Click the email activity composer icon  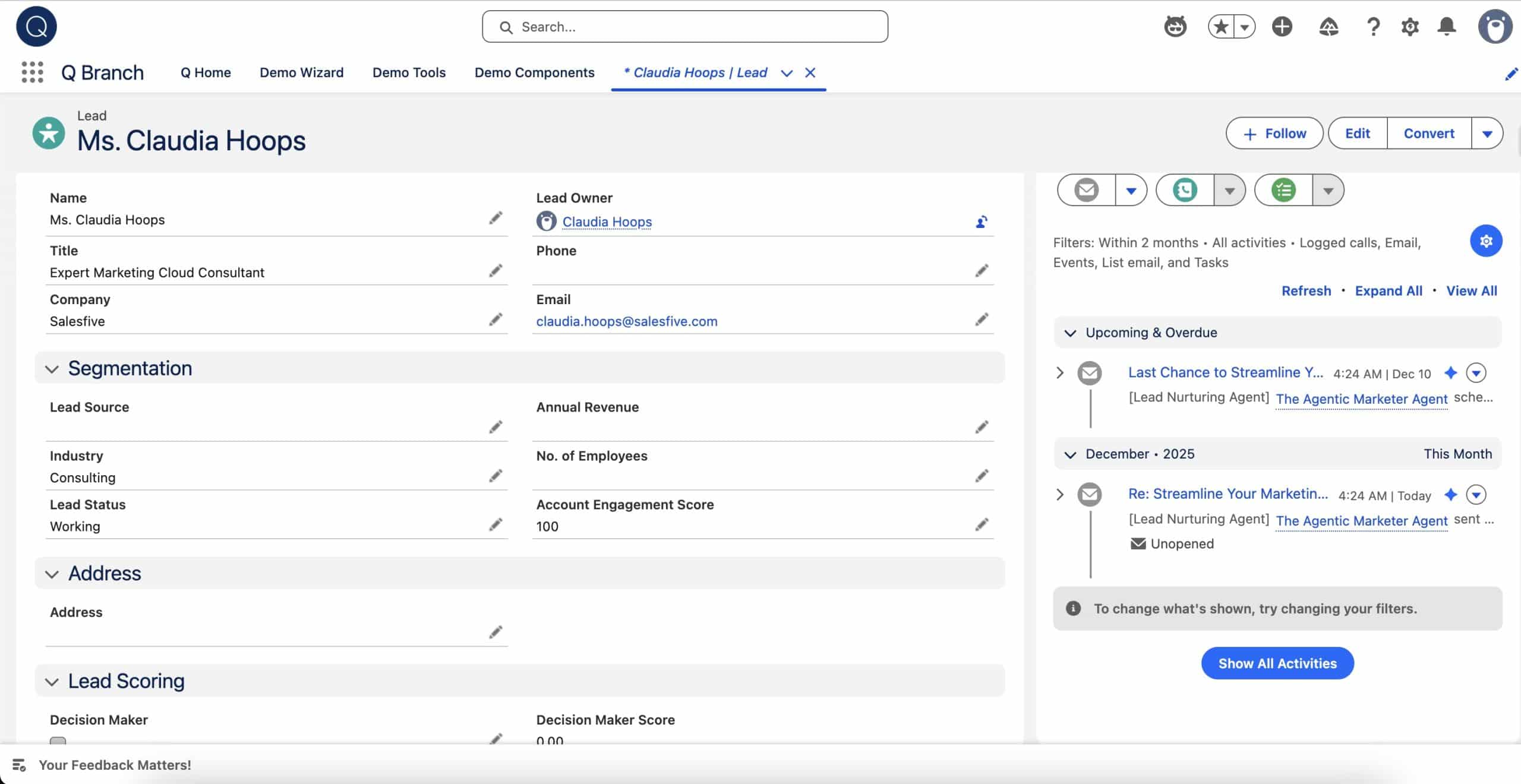click(1087, 190)
